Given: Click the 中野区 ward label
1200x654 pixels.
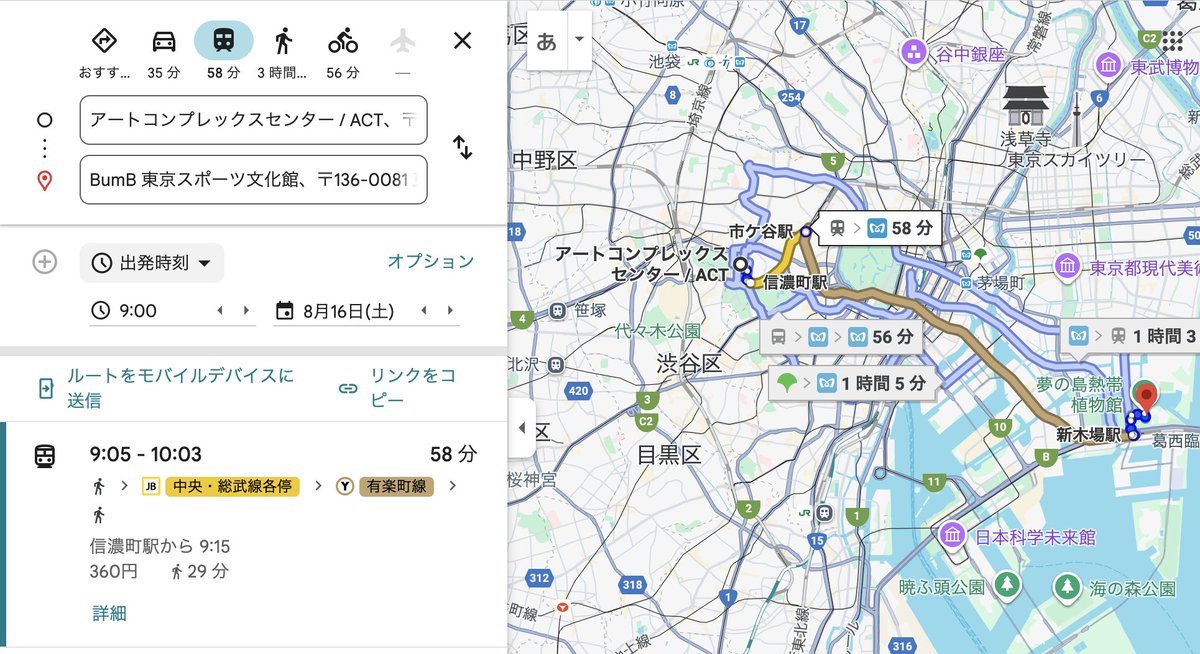Looking at the screenshot, I should point(544,160).
